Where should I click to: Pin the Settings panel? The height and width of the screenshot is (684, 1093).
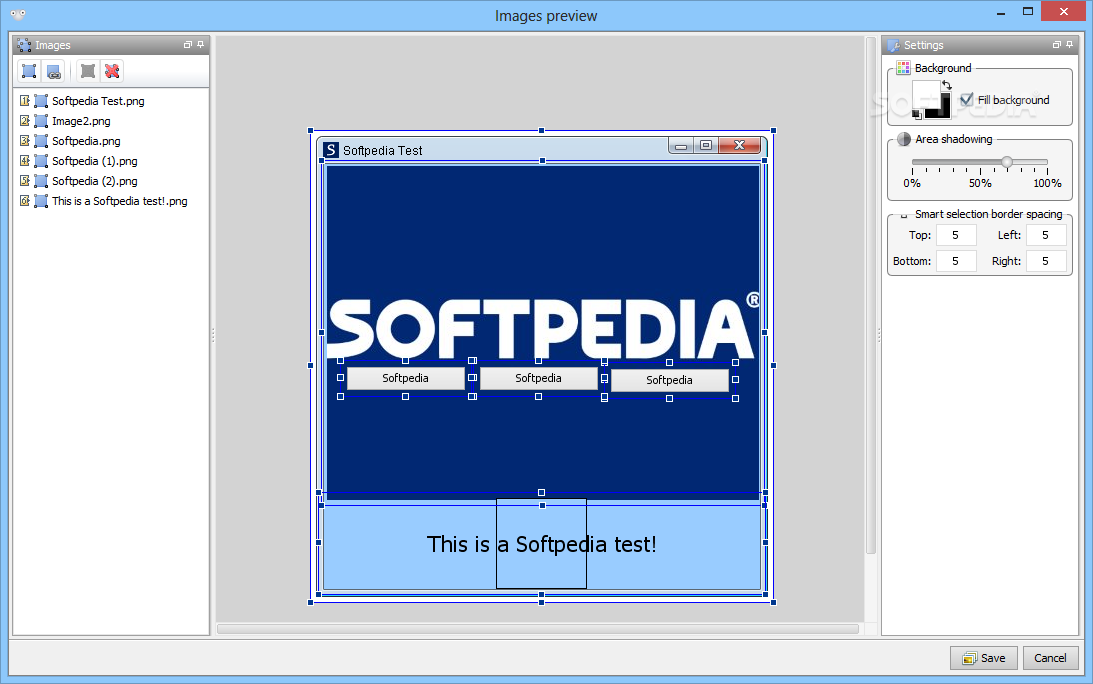click(1070, 45)
